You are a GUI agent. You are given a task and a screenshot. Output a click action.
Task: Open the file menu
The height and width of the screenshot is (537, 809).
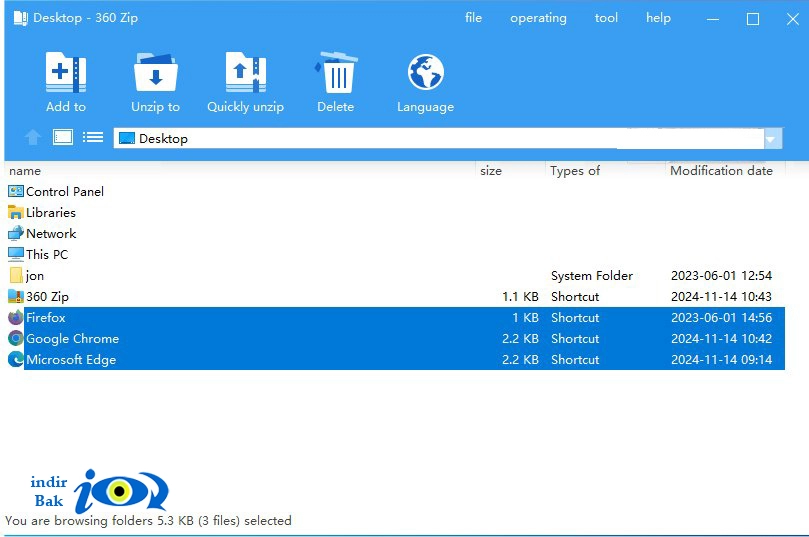coord(473,18)
